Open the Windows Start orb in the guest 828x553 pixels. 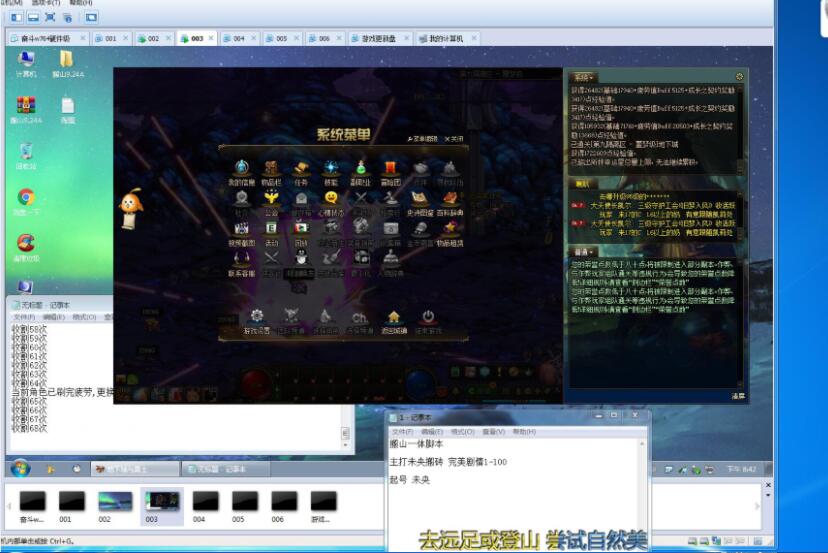click(x=20, y=468)
